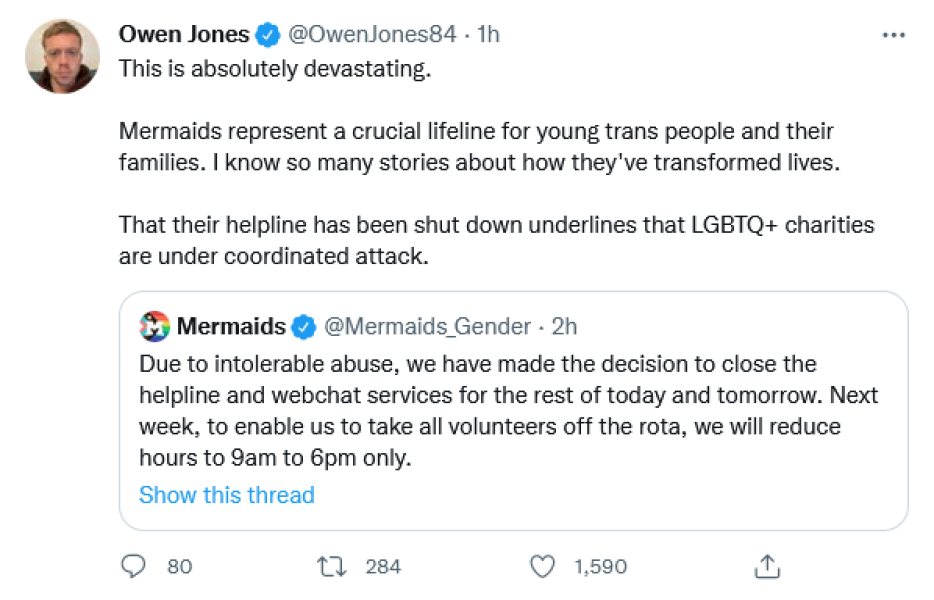Open the reply dialog for this tweet
This screenshot has height=600, width=934.
[x=134, y=566]
